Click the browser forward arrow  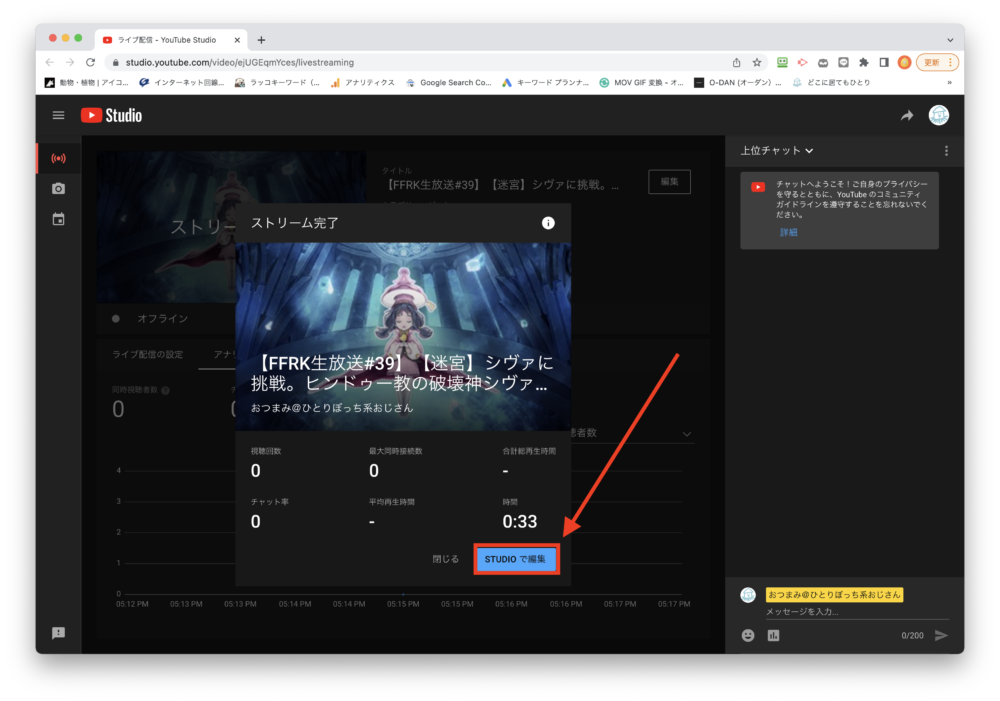pyautogui.click(x=70, y=63)
